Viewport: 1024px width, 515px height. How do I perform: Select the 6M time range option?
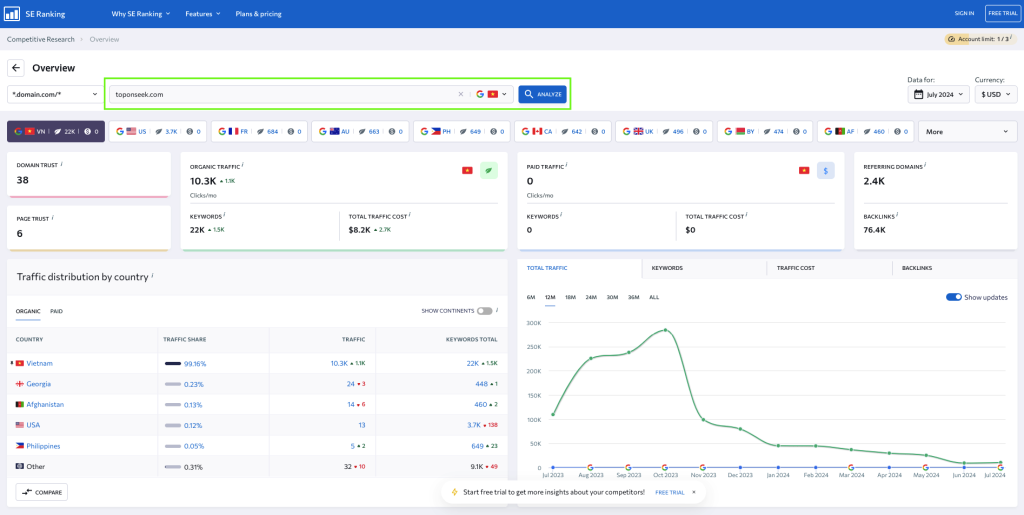coord(531,297)
